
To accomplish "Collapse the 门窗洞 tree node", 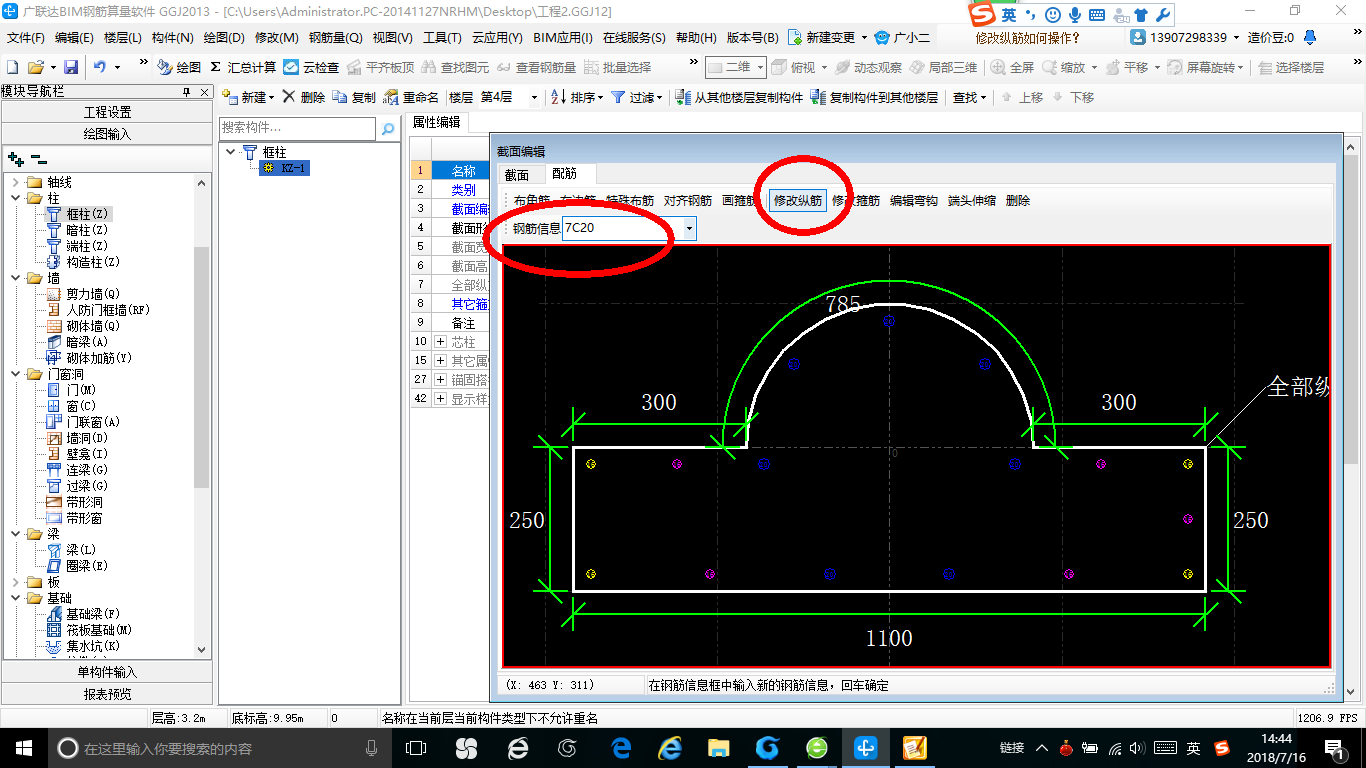I will (x=15, y=374).
